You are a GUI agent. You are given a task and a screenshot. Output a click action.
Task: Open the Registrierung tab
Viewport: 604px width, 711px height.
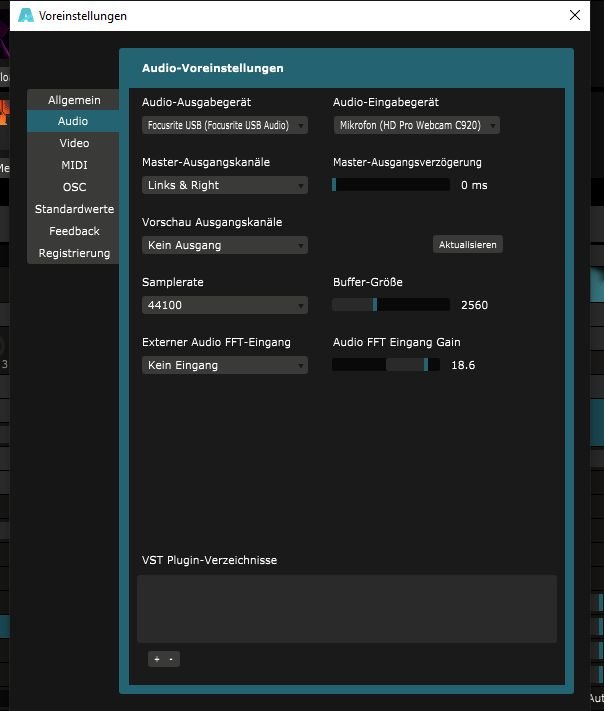click(x=74, y=253)
